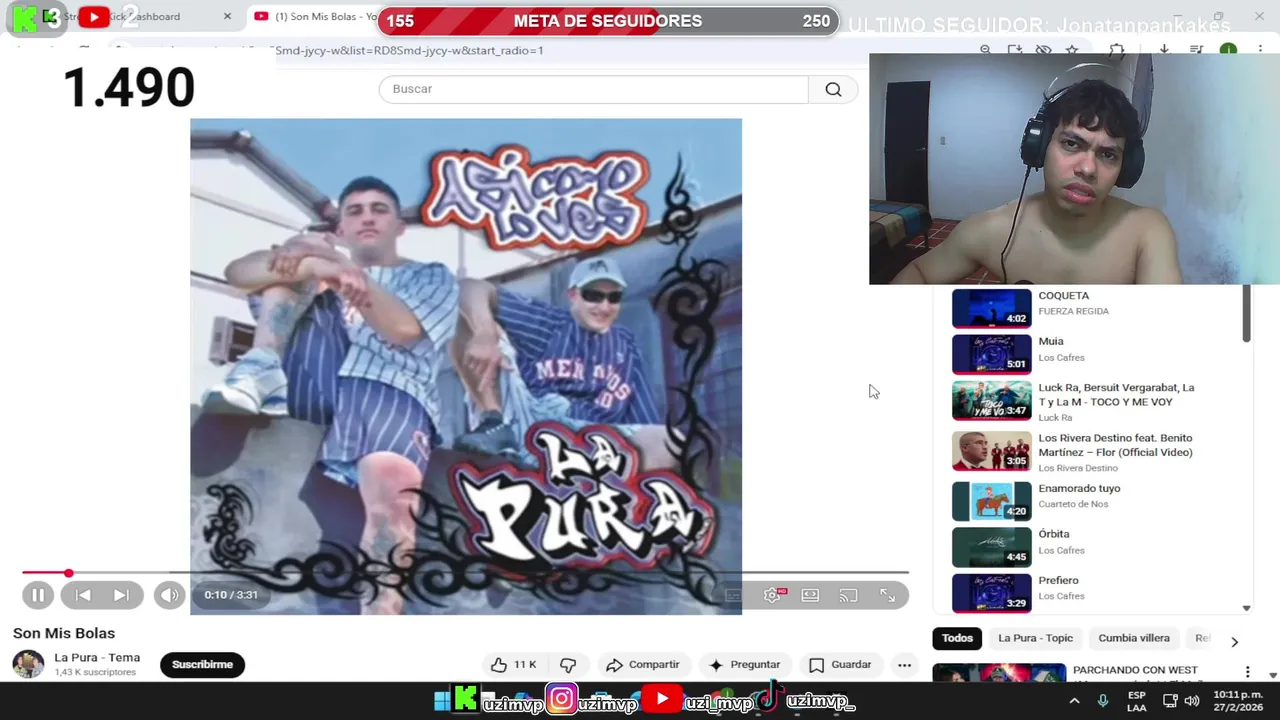Open La Pura - Tema channel link

point(97,658)
